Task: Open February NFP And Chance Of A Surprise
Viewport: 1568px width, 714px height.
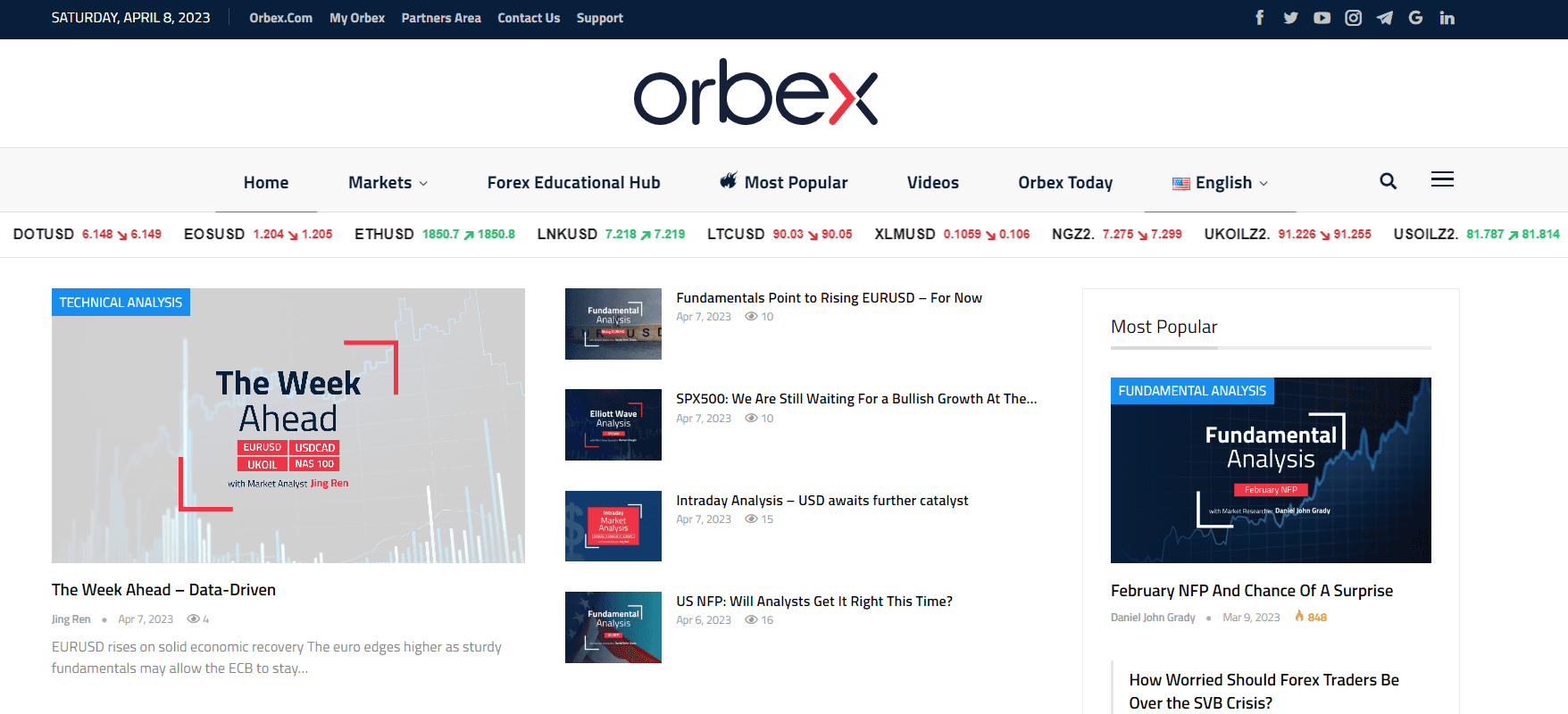Action: pos(1252,591)
